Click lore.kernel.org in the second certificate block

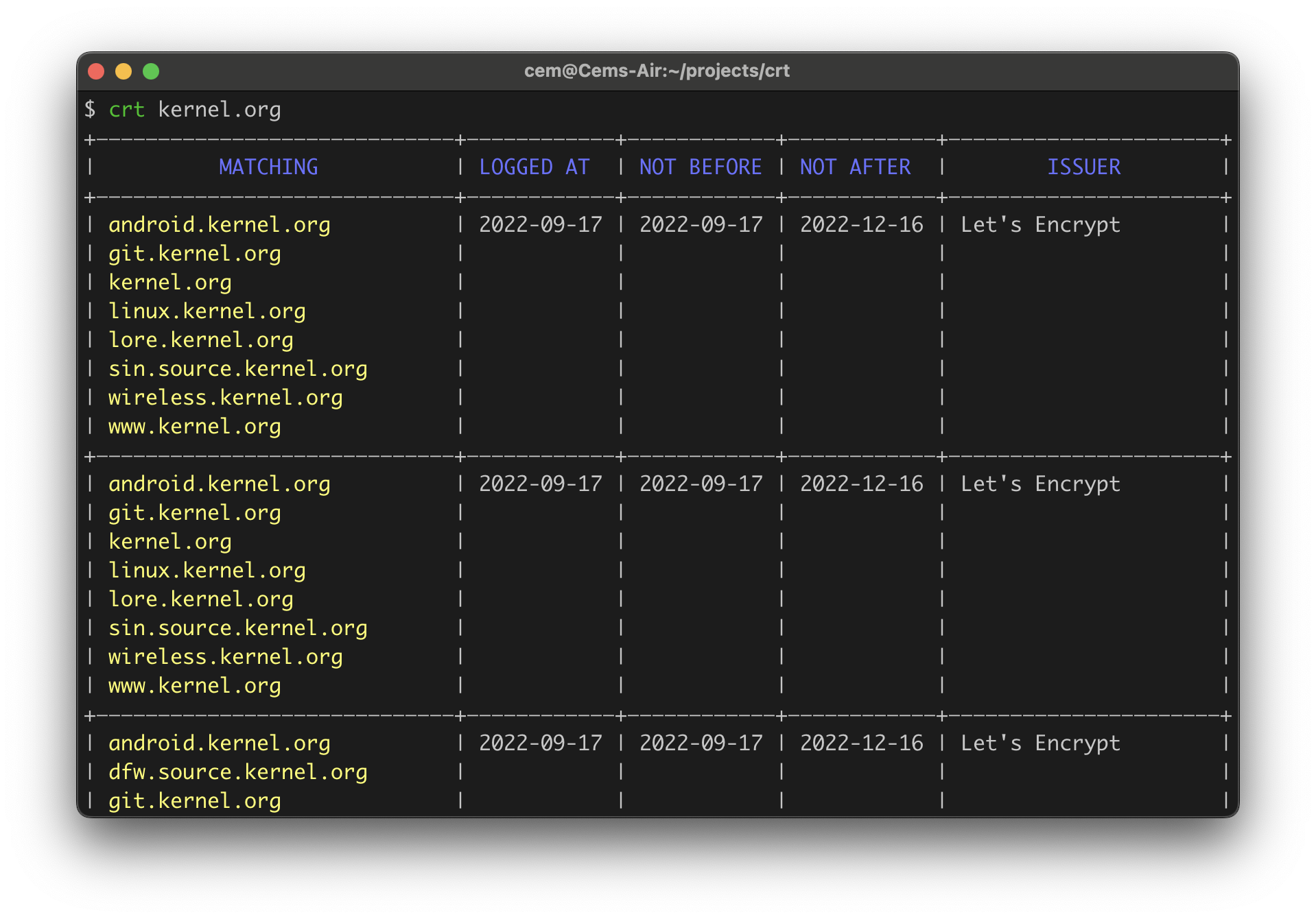pyautogui.click(x=201, y=599)
